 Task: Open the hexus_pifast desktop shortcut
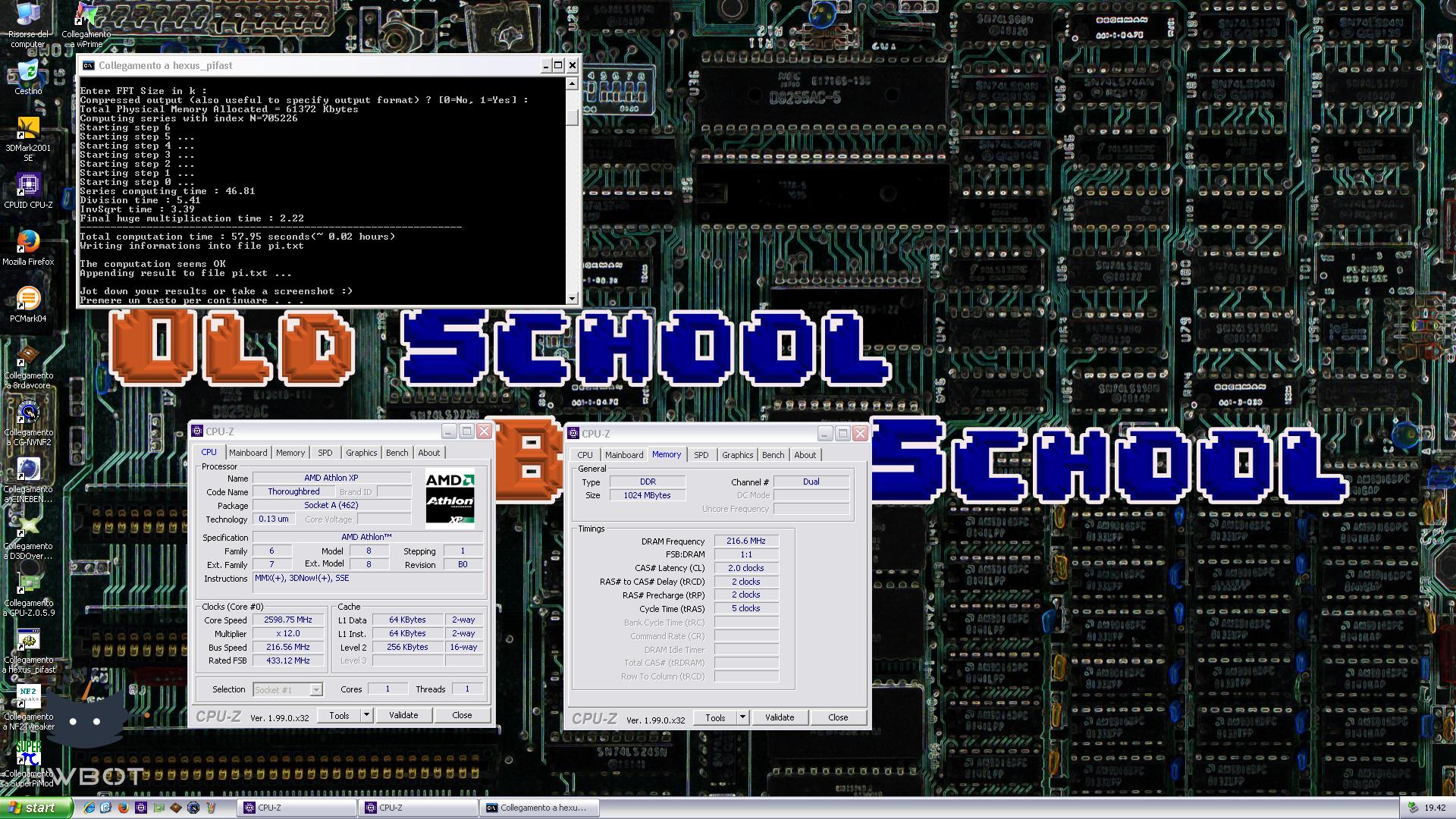[28, 651]
